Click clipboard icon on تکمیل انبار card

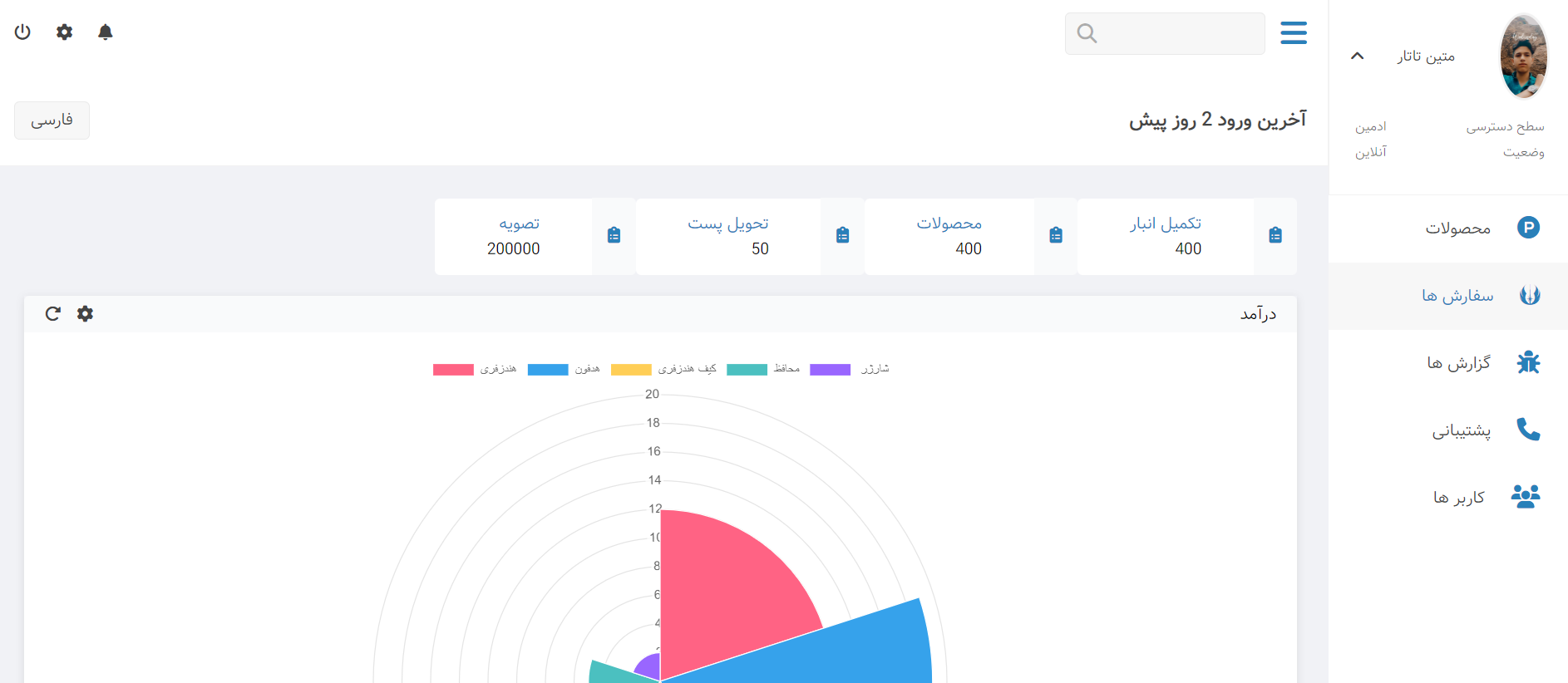coord(1275,236)
